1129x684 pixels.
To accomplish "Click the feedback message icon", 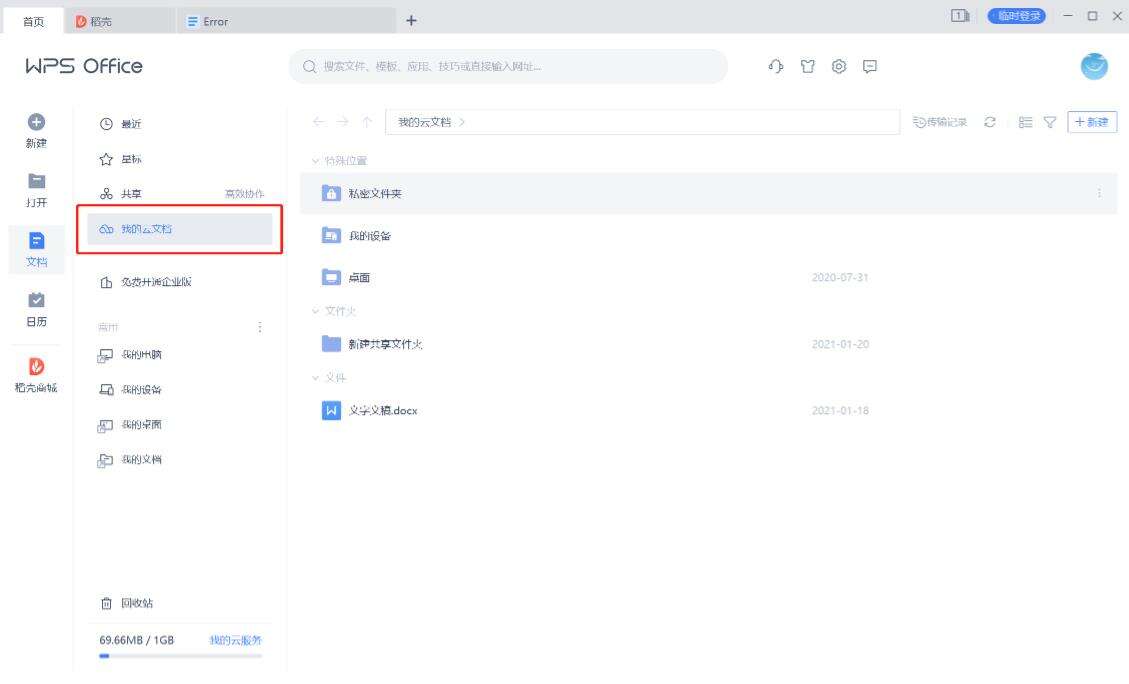I will 871,67.
